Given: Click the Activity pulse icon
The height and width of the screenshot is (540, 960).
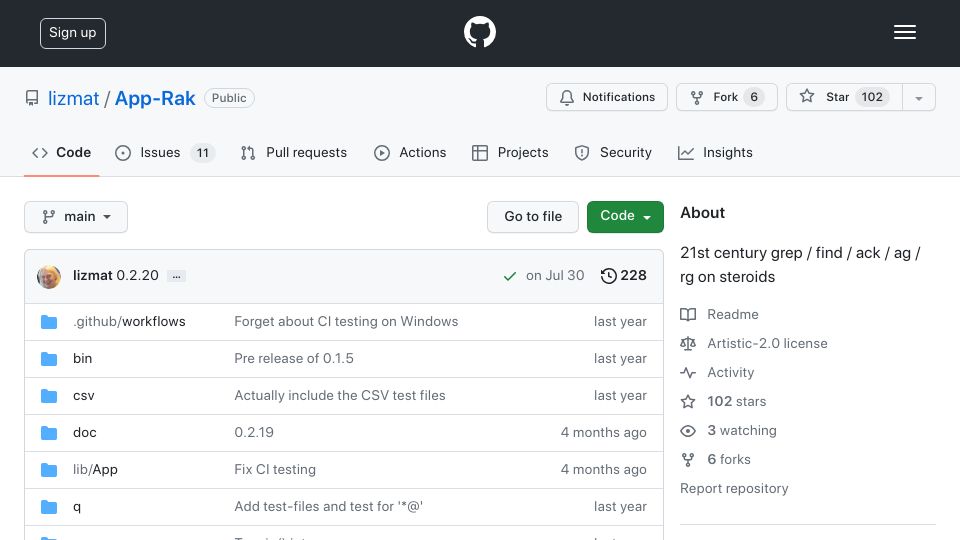Looking at the screenshot, I should [688, 372].
